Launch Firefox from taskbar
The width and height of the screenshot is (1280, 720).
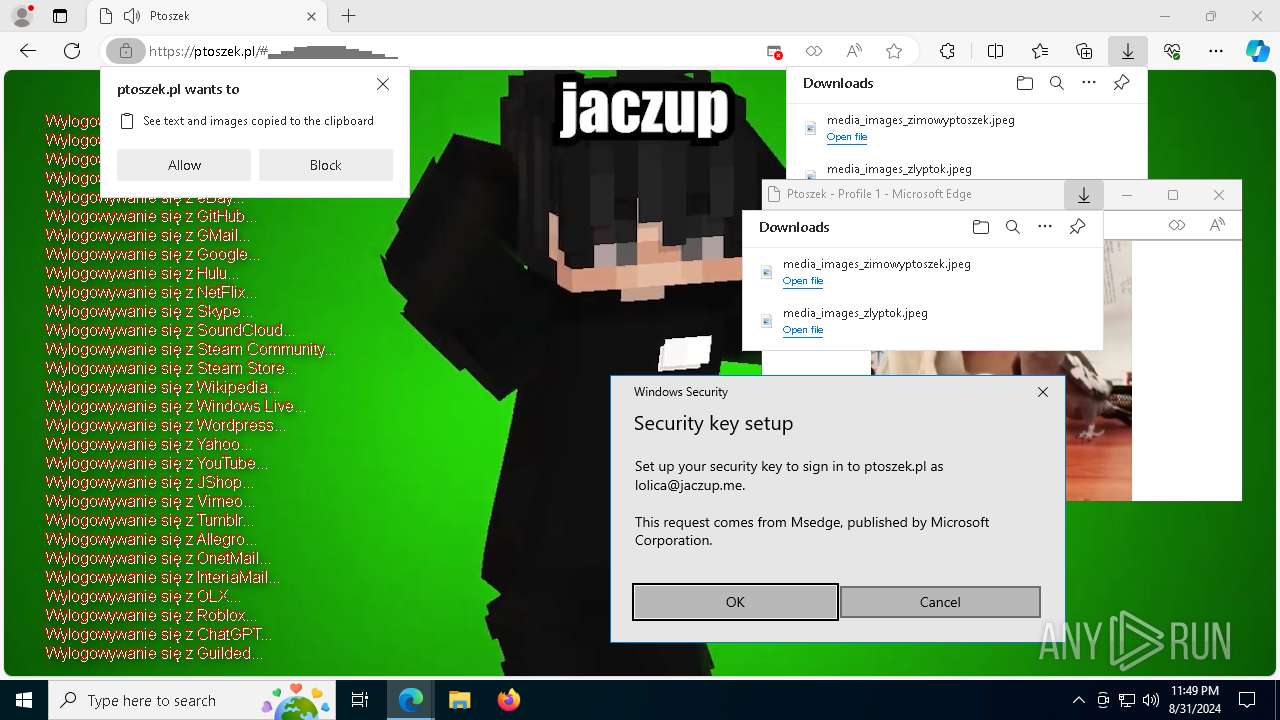(509, 700)
